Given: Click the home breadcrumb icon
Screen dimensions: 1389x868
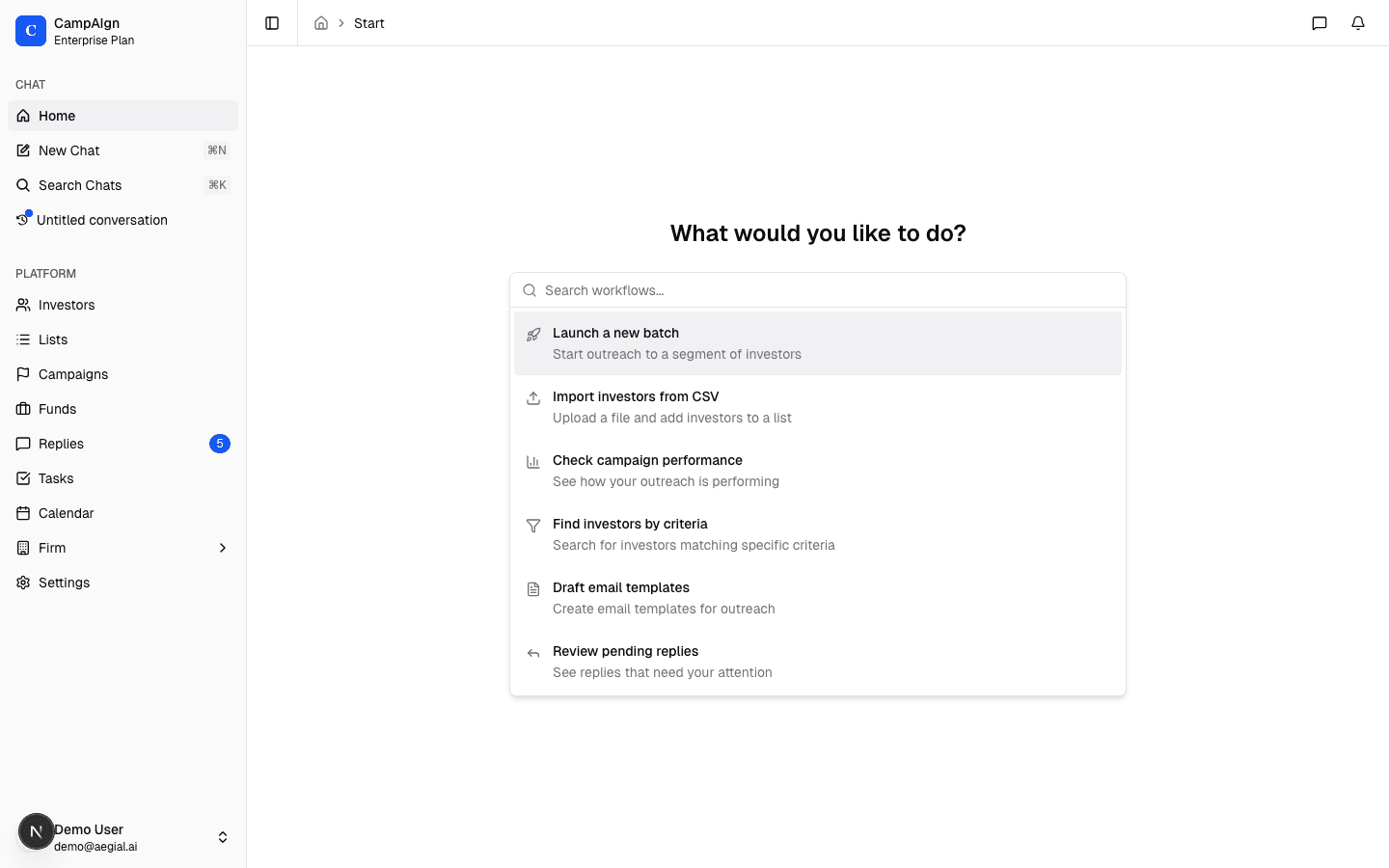Looking at the screenshot, I should [321, 23].
